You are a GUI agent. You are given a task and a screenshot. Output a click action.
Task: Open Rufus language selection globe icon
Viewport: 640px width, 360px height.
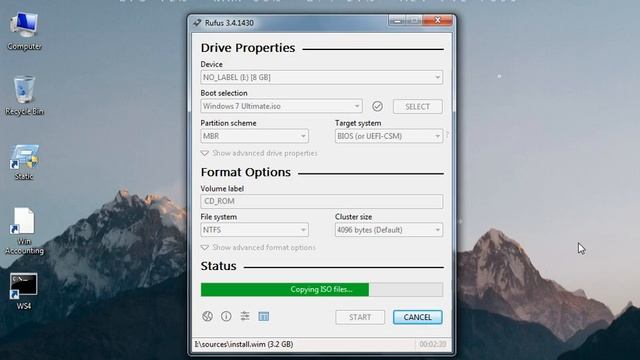207,316
